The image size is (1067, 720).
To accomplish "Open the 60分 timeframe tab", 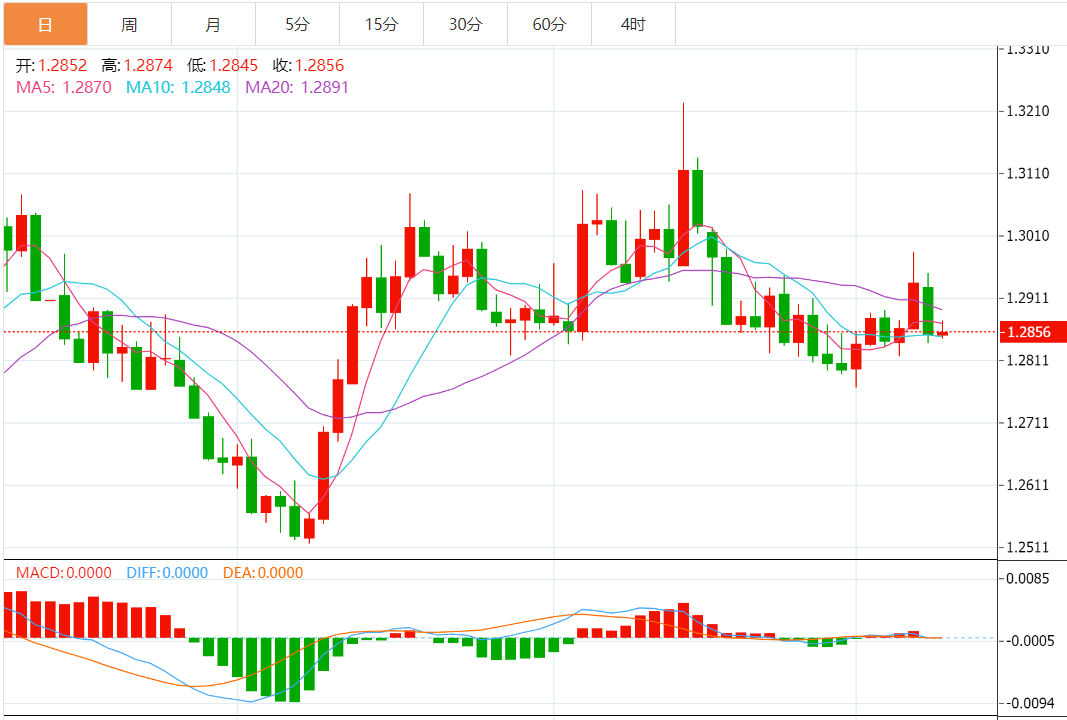I will 549,24.
